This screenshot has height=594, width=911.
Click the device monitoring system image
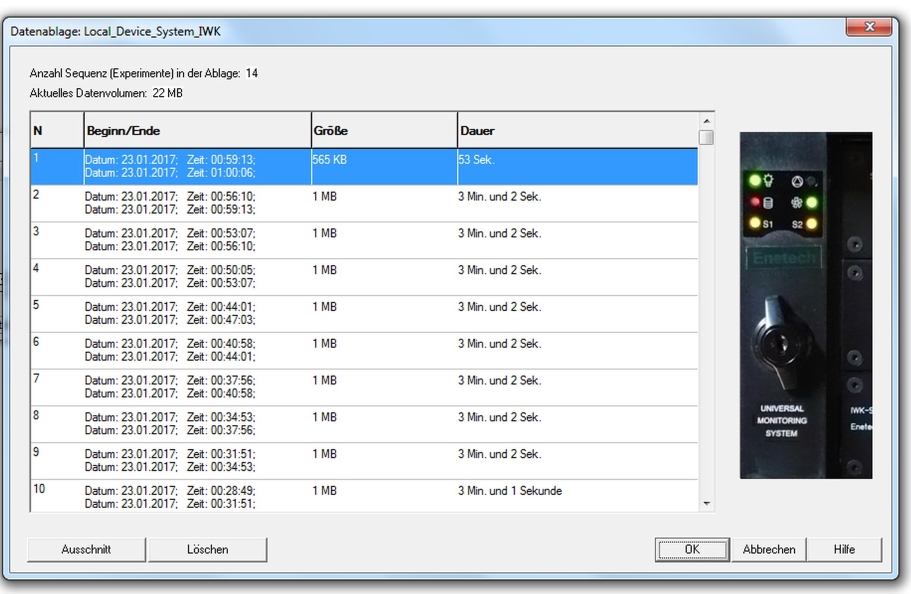point(805,305)
